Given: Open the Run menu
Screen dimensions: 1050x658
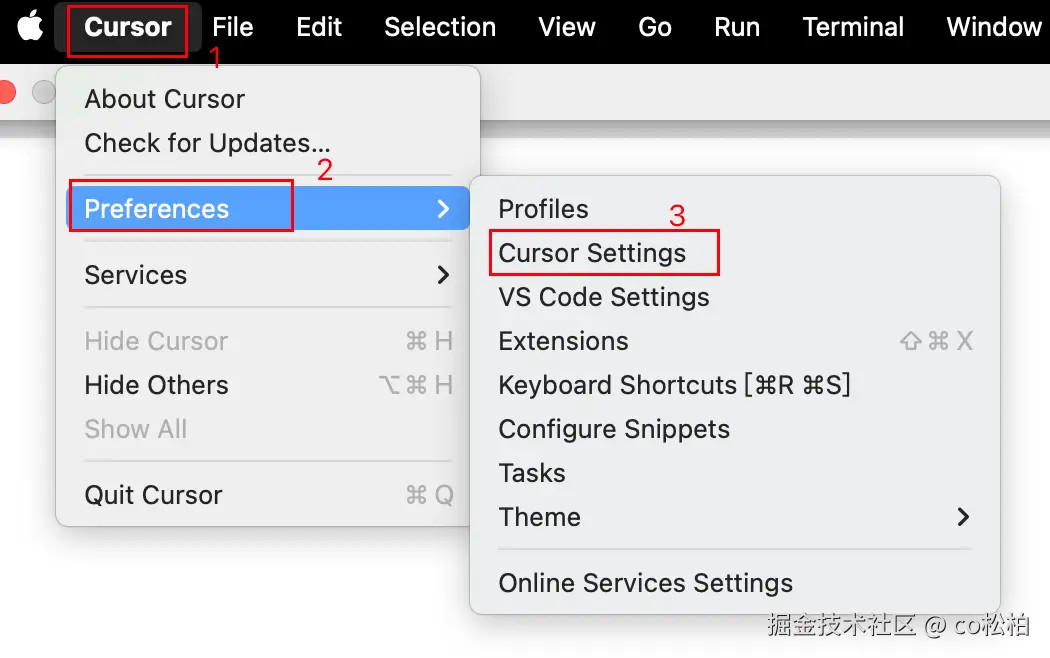Looking at the screenshot, I should coord(737,27).
